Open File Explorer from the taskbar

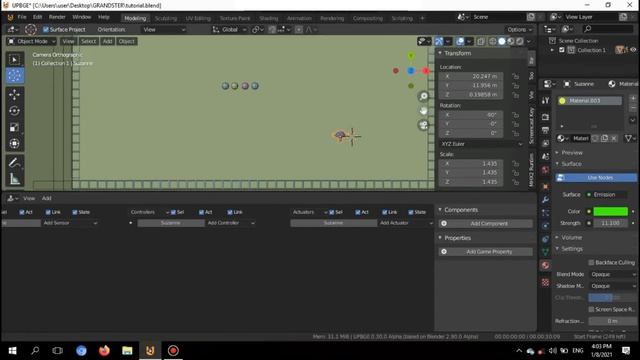click(127, 351)
